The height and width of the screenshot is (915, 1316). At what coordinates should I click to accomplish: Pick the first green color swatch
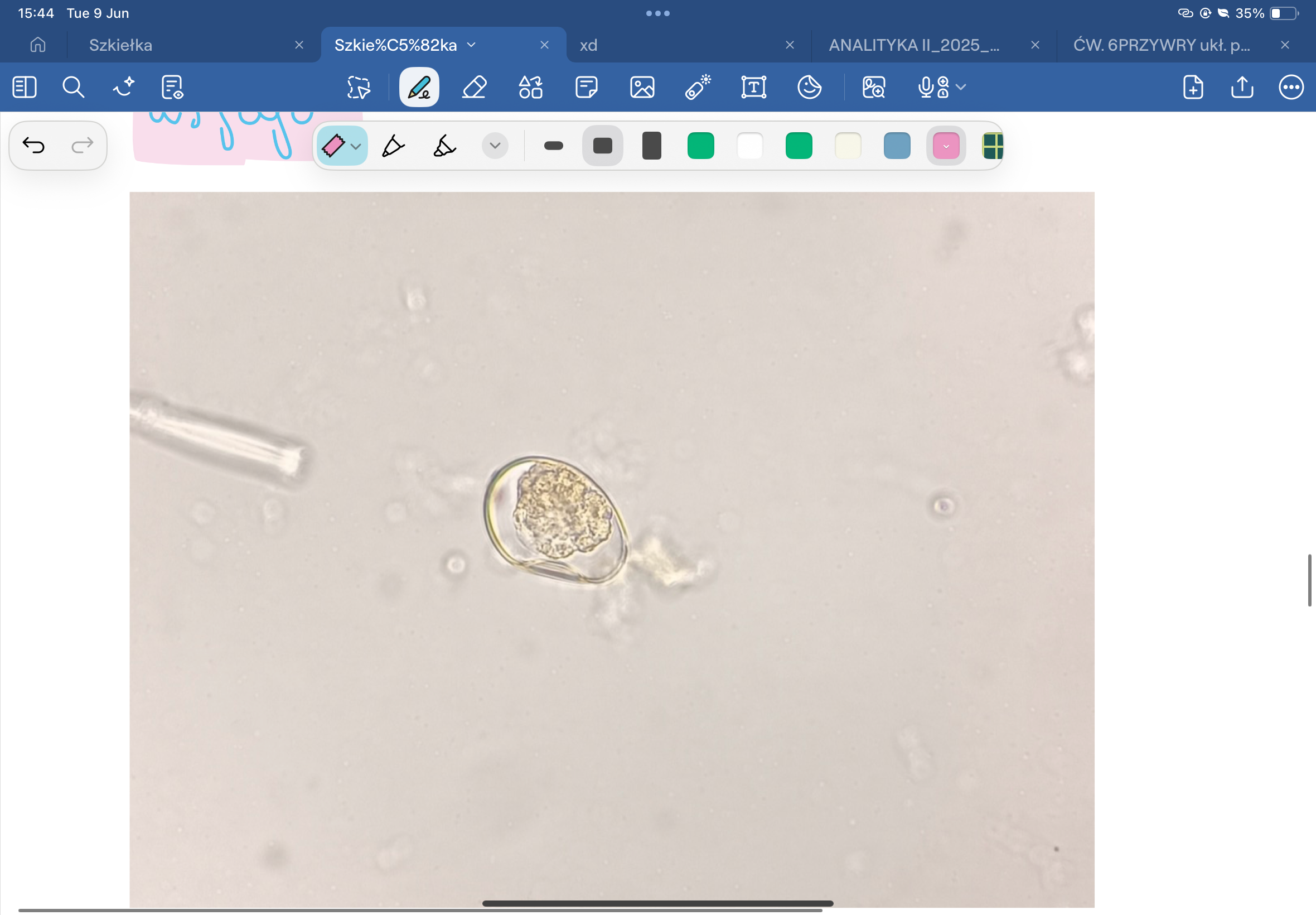click(701, 146)
